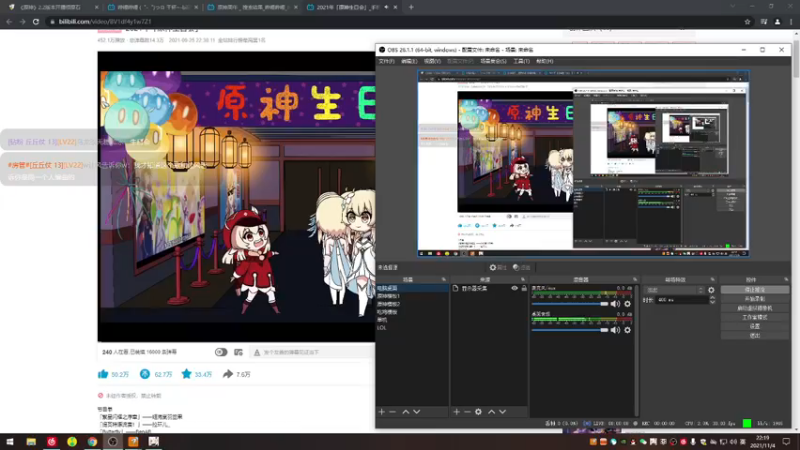Open OBS Studio from the Windows taskbar
Image resolution: width=800 pixels, height=450 pixels.
[x=113, y=441]
